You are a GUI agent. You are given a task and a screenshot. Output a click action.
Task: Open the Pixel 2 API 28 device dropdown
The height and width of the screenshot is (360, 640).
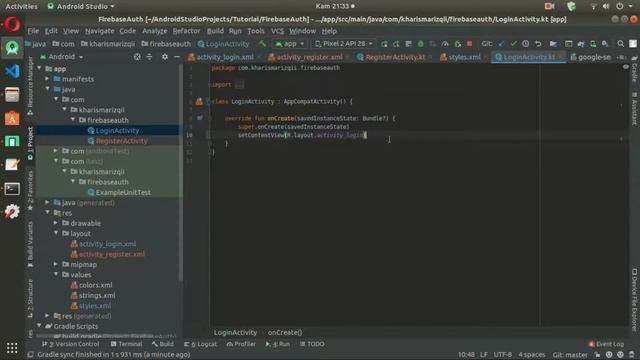click(343, 44)
